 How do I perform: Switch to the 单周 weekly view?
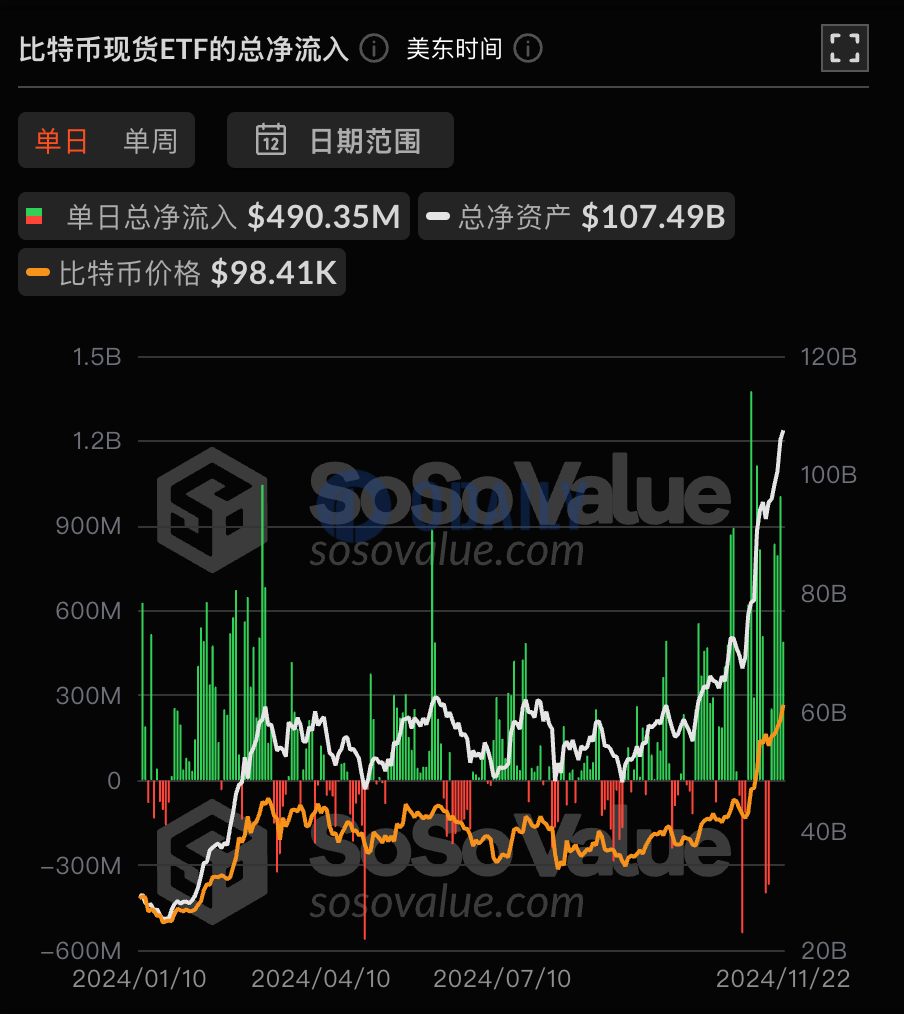pyautogui.click(x=150, y=141)
